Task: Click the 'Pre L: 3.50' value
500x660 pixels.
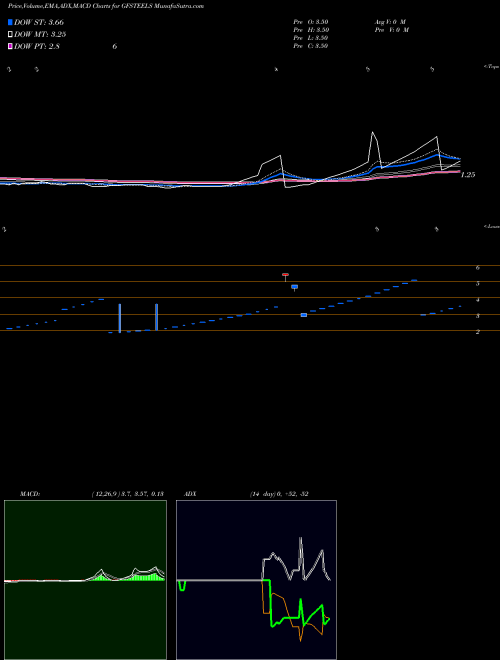Action: 311,38
